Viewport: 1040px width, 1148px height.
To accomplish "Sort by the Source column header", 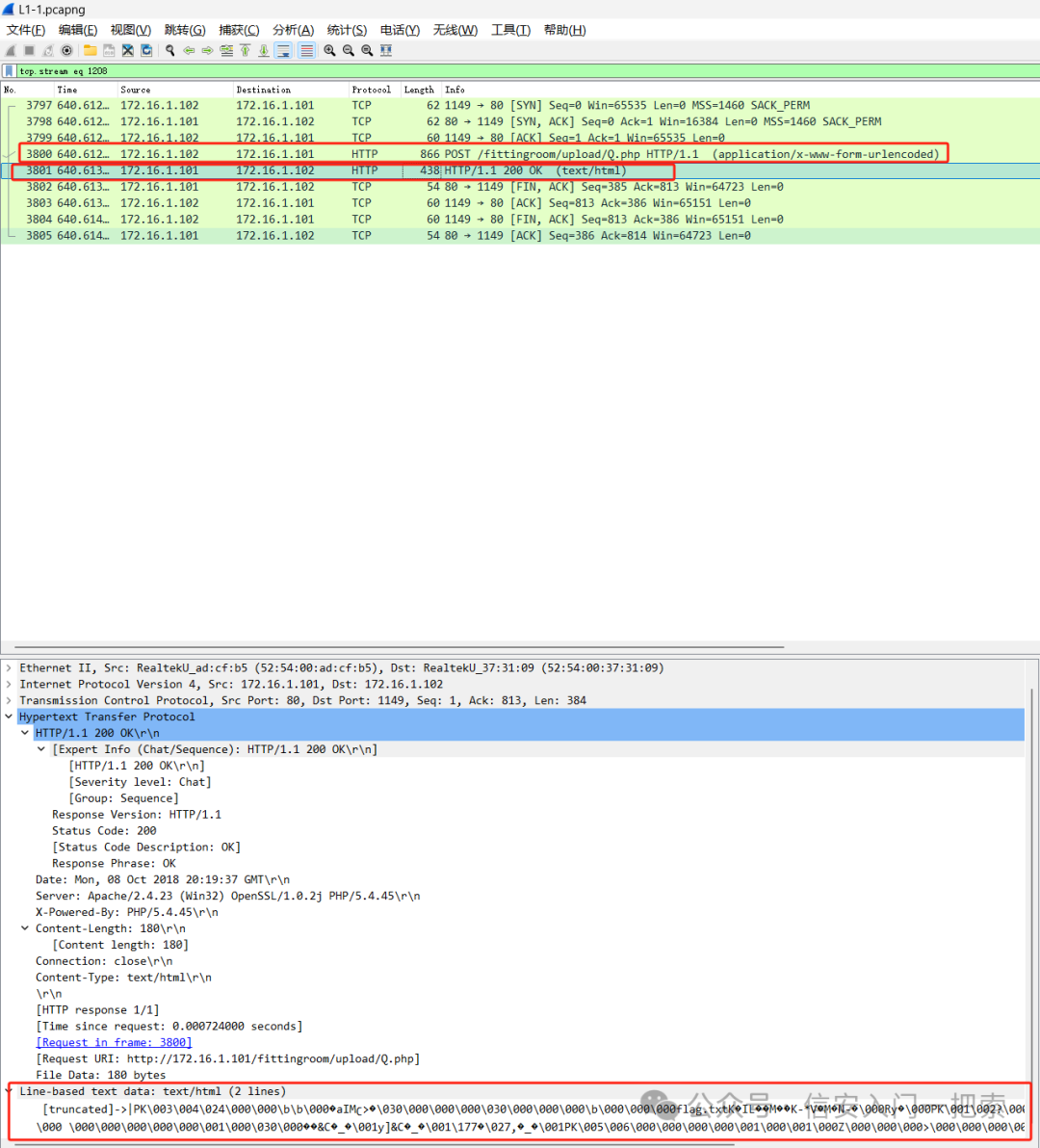I will pyautogui.click(x=175, y=90).
